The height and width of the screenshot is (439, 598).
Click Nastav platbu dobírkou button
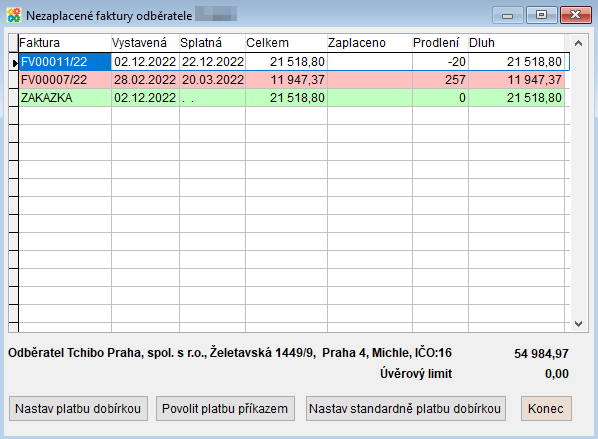[78, 408]
